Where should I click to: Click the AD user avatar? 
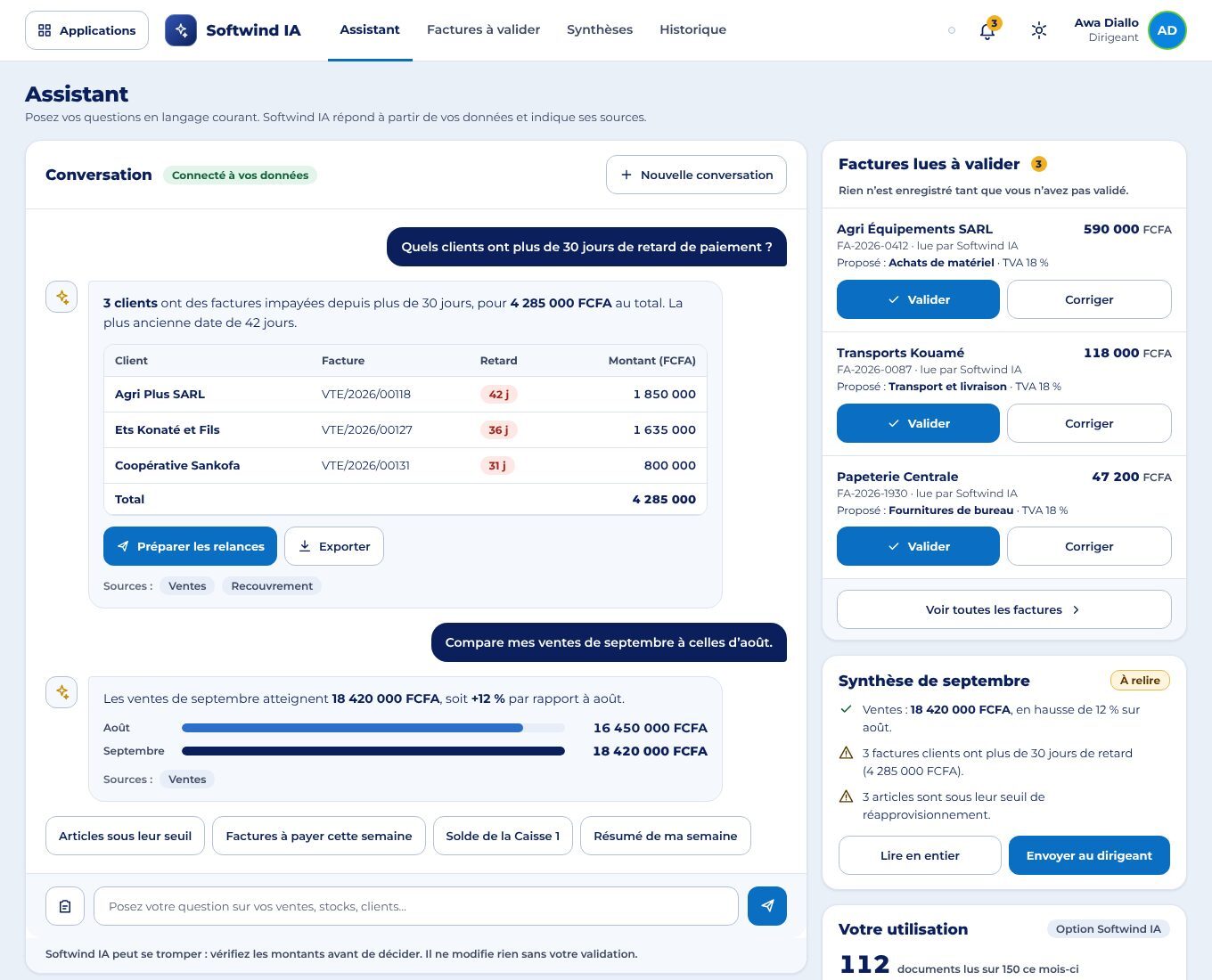pos(1167,30)
